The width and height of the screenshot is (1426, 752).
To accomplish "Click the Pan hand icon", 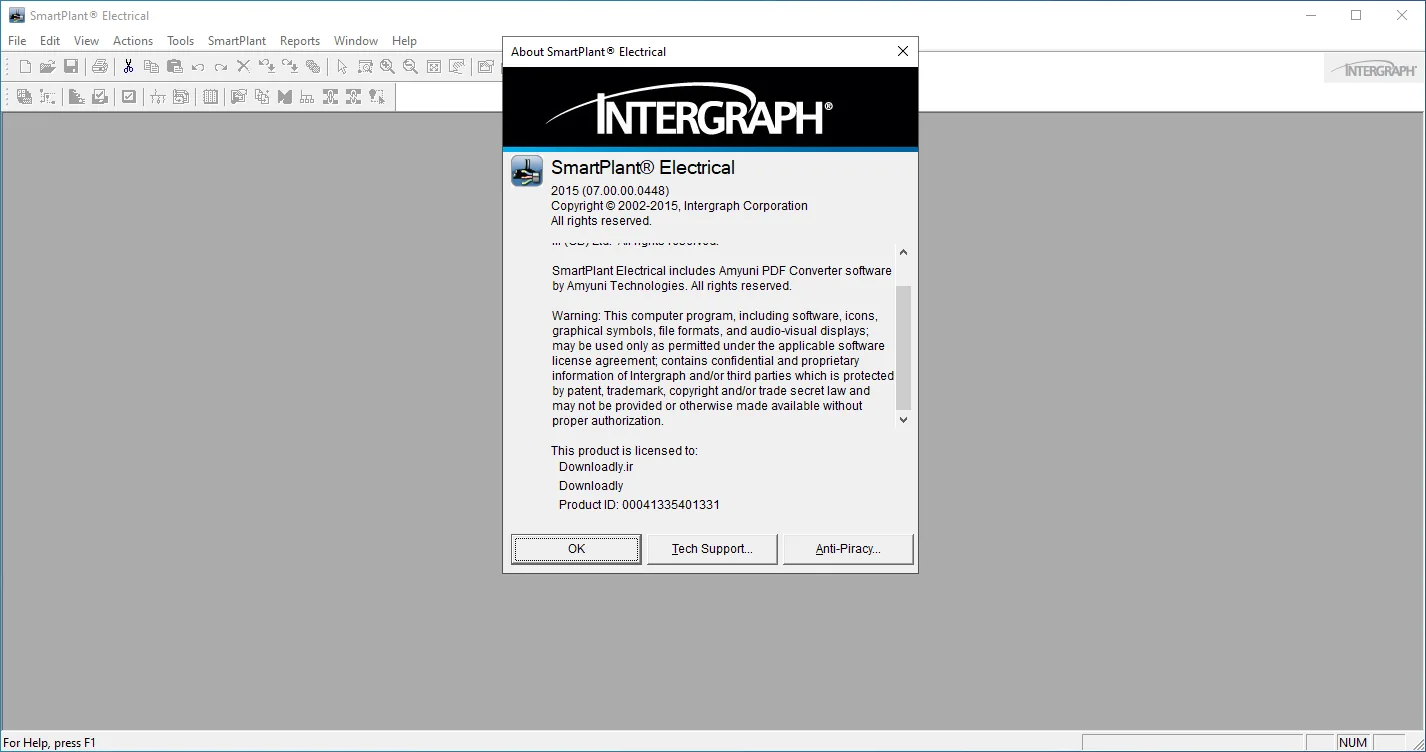I will (457, 67).
